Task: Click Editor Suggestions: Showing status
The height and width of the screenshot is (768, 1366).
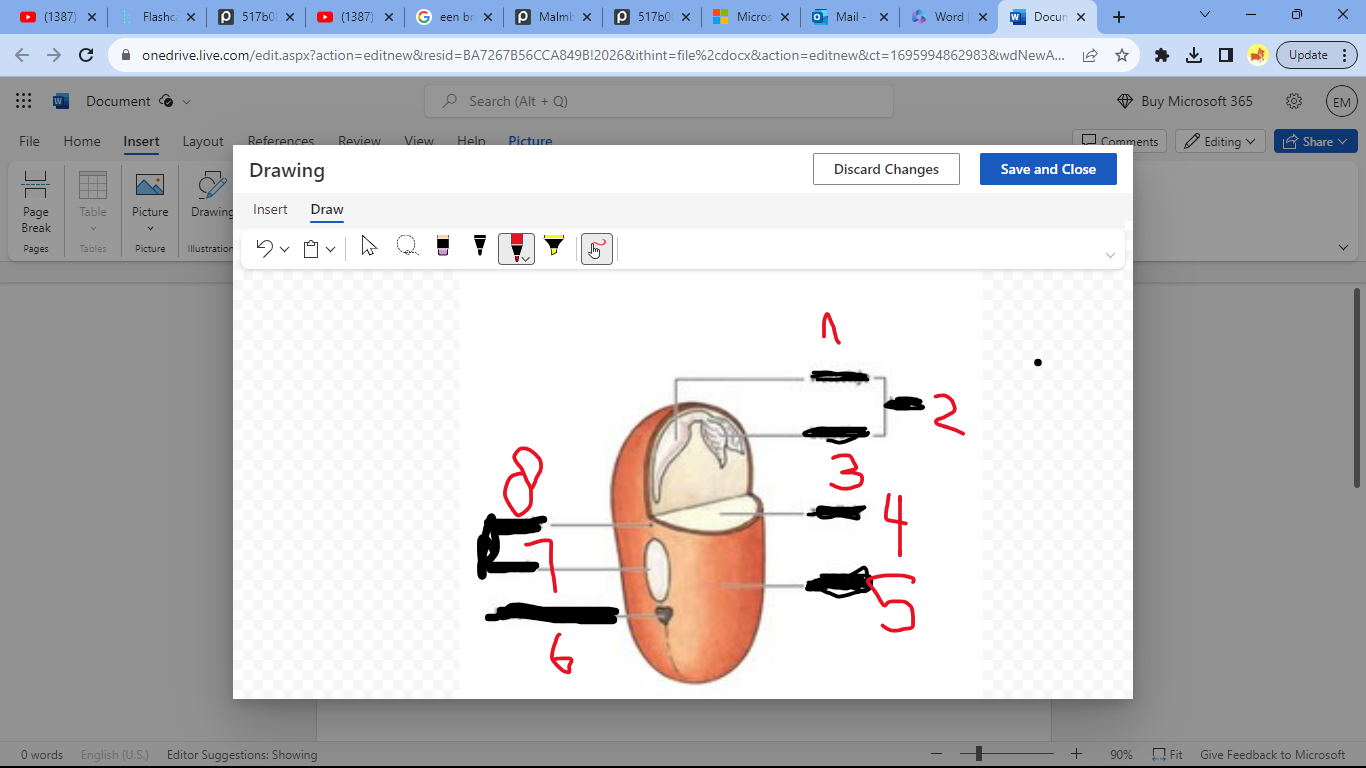Action: click(242, 755)
